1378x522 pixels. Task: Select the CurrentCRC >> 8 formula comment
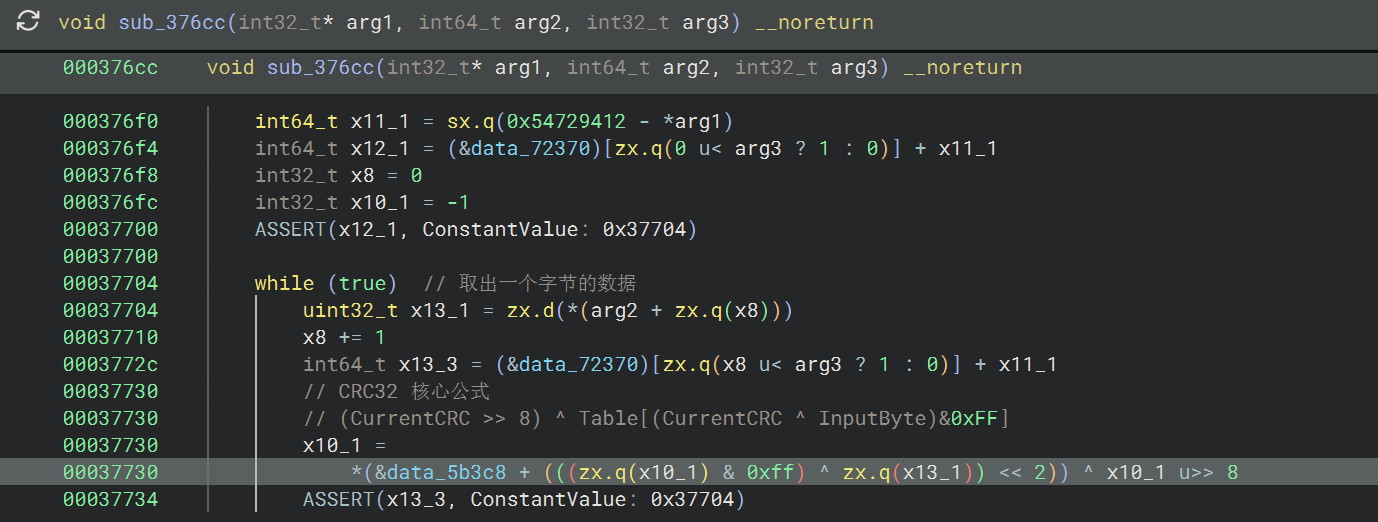coord(656,418)
